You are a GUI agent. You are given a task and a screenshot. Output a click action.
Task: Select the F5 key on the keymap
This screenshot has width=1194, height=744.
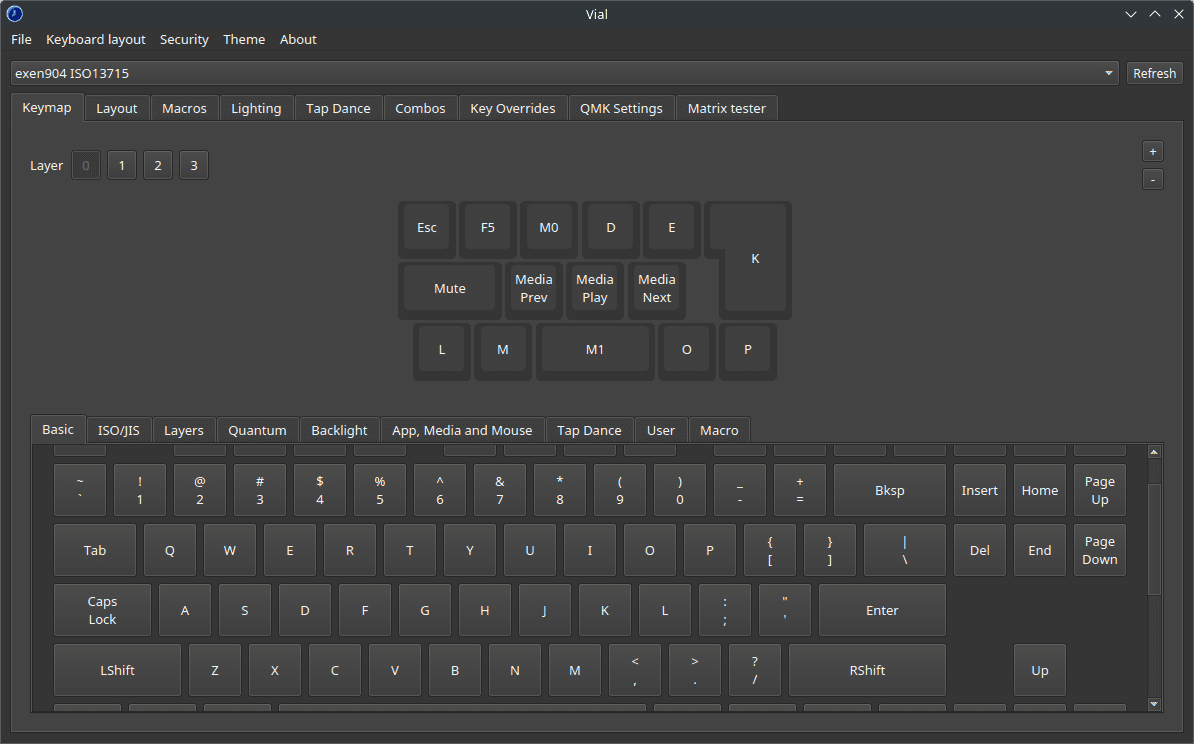487,228
